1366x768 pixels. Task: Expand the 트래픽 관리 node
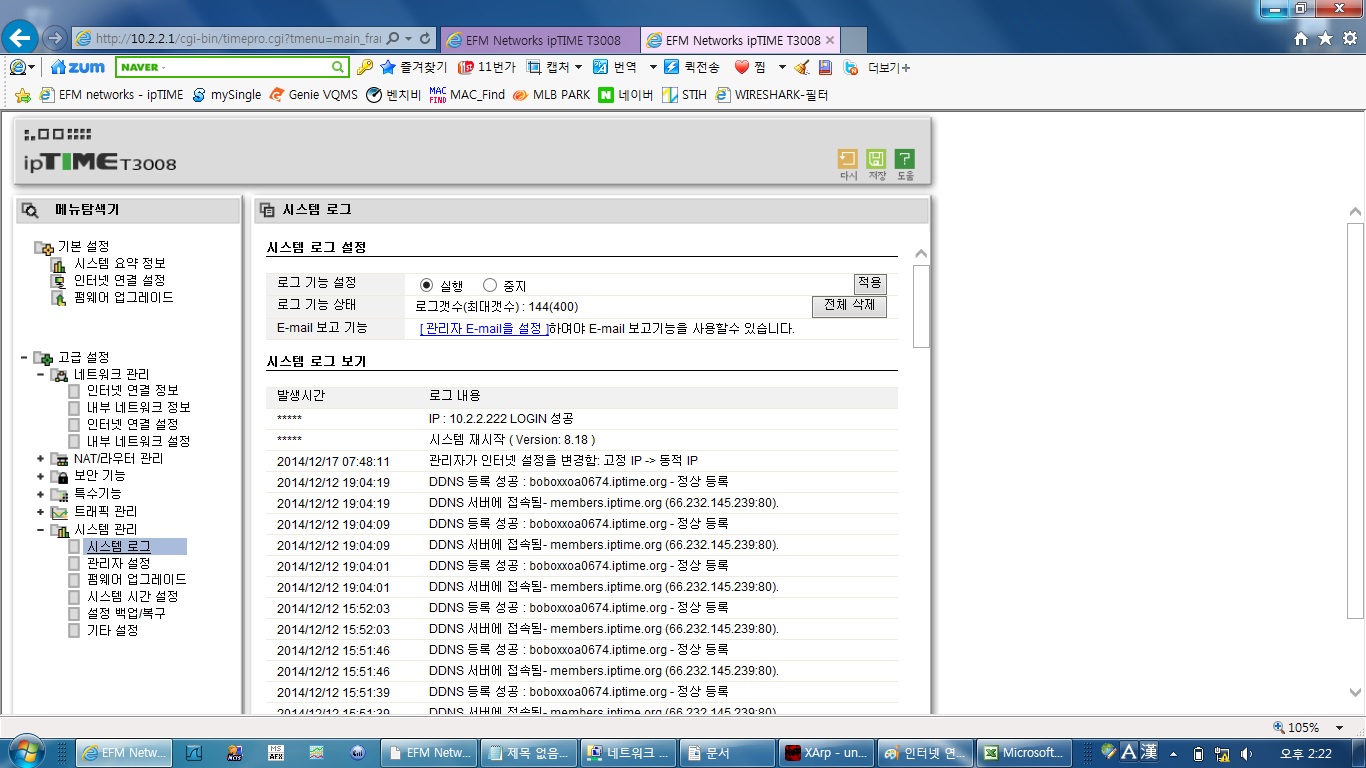[41, 512]
